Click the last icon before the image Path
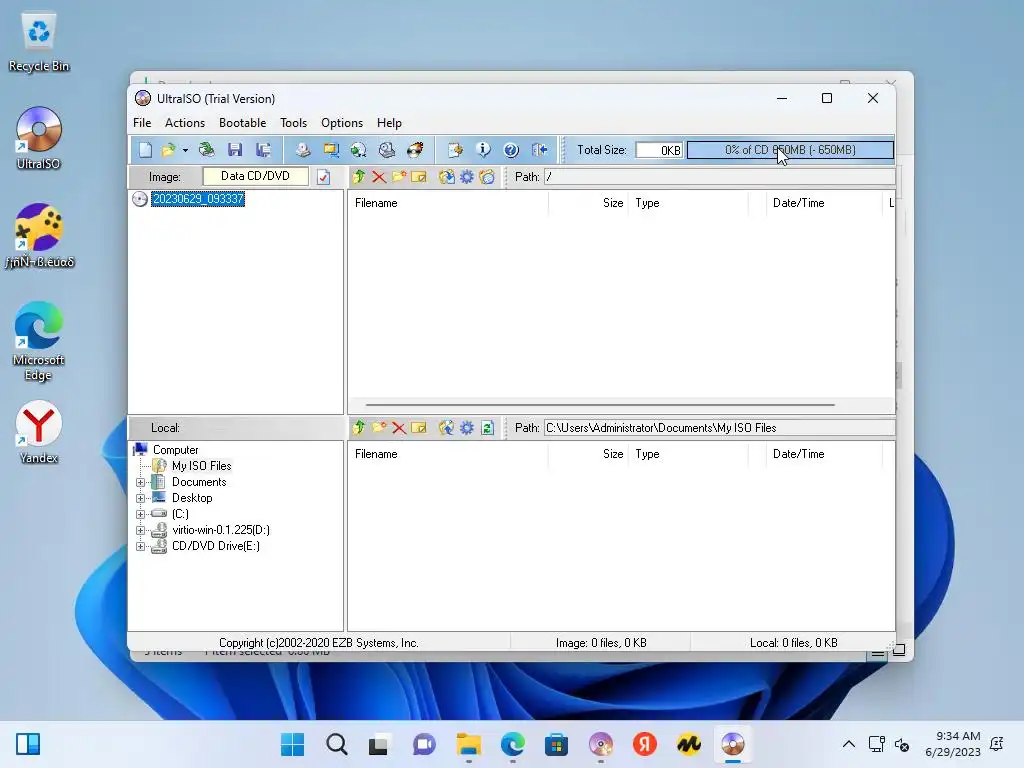The width and height of the screenshot is (1024, 768). click(x=487, y=177)
